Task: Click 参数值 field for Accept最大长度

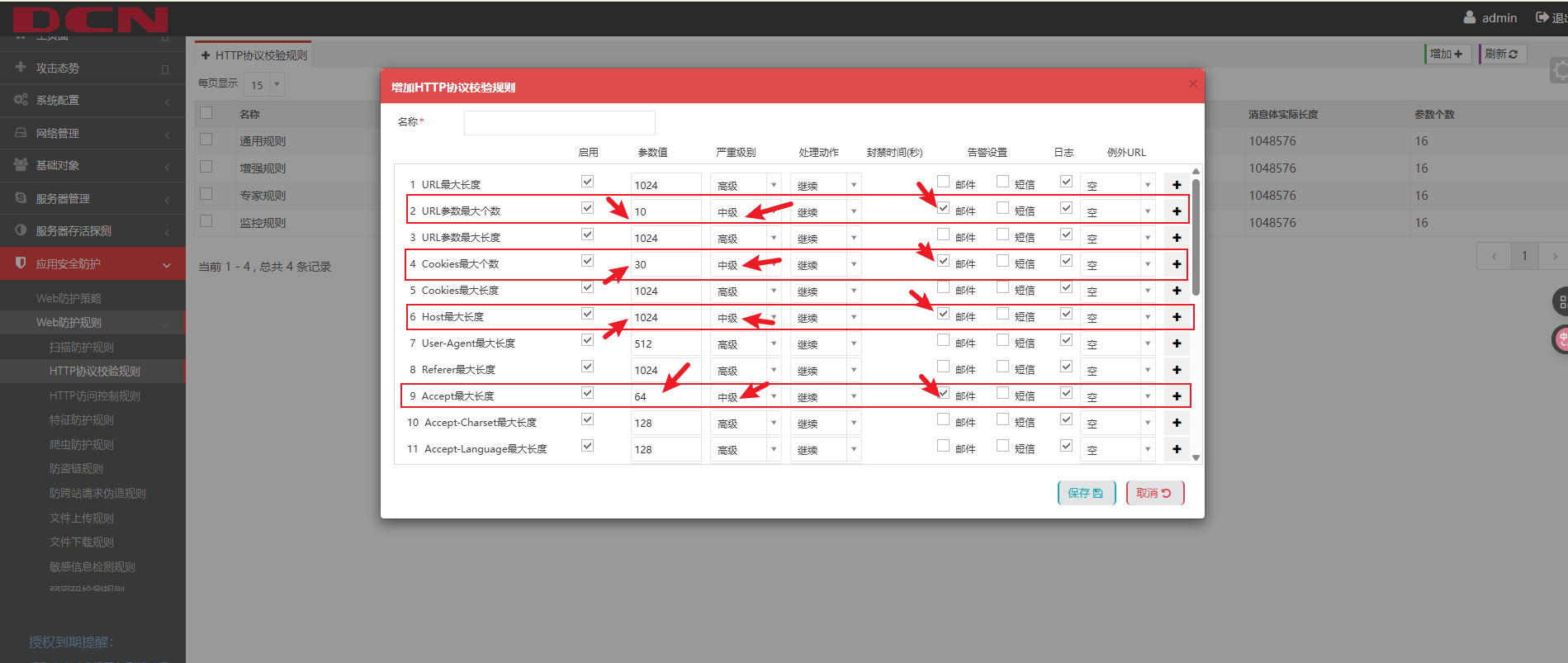Action: tap(666, 396)
